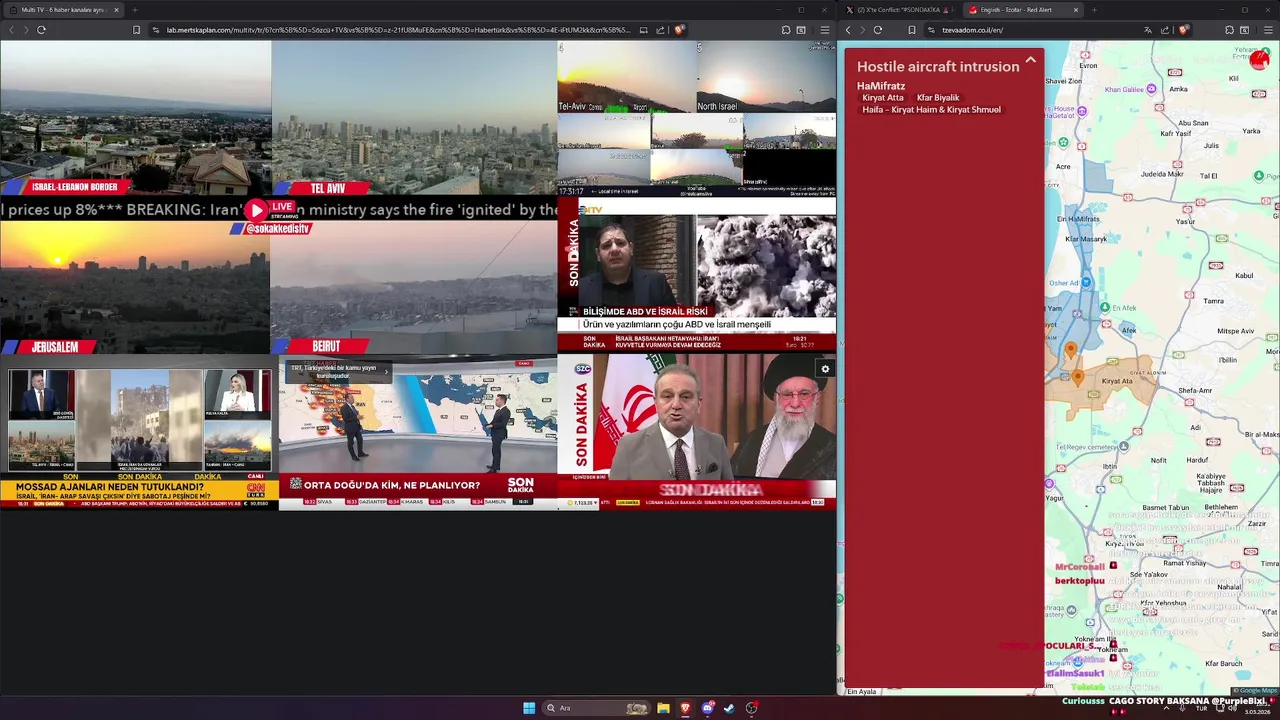Go back in the left browser window
Image resolution: width=1280 pixels, height=720 pixels.
click(11, 30)
